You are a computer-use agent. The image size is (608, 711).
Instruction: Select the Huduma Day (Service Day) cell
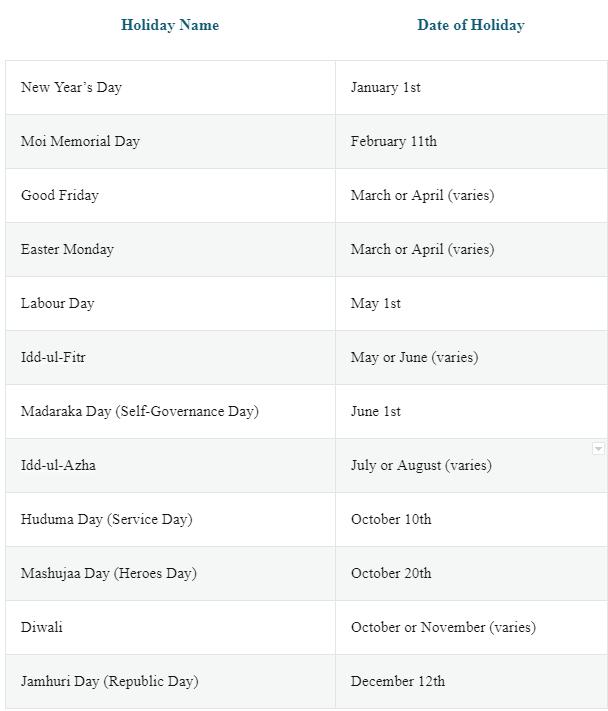point(106,519)
